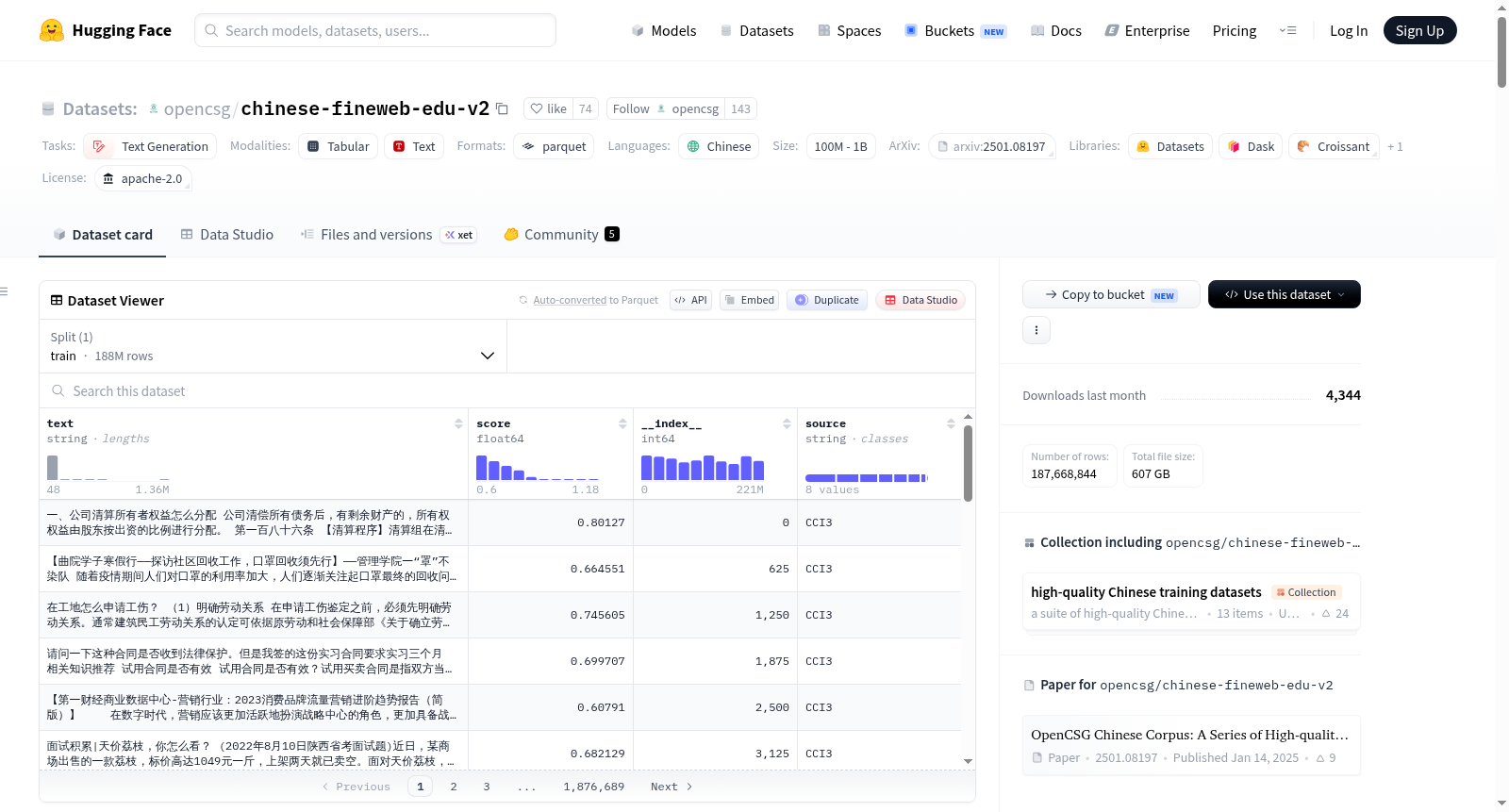Click the search magnifier icon in dataset search
The image size is (1509, 812).
(58, 390)
